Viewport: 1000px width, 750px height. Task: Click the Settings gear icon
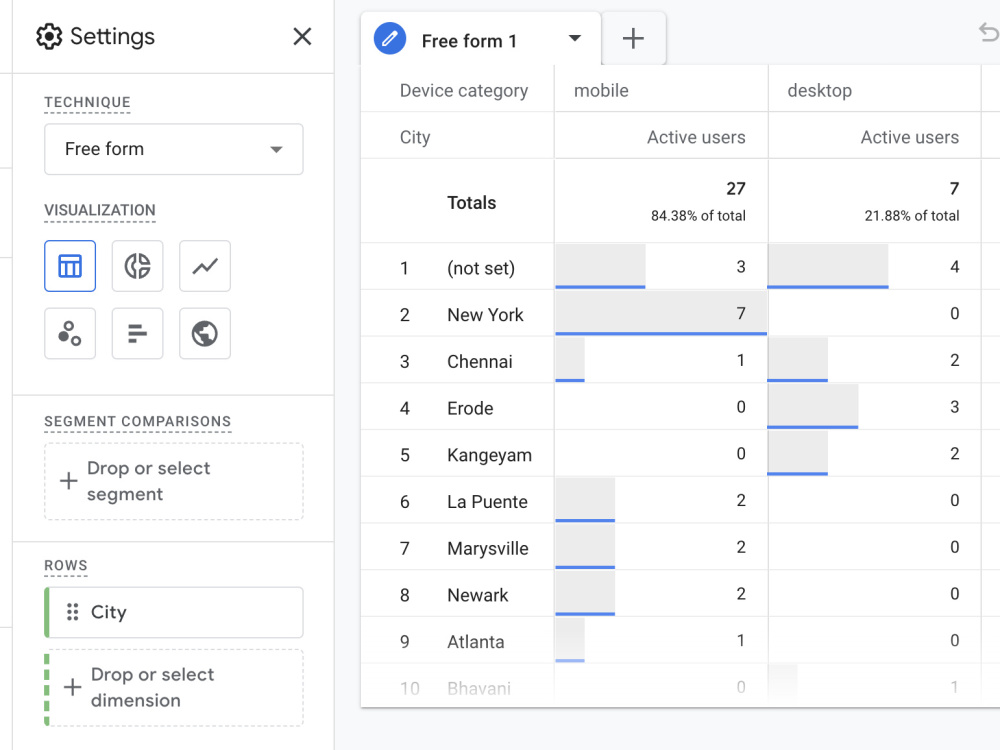pos(49,36)
